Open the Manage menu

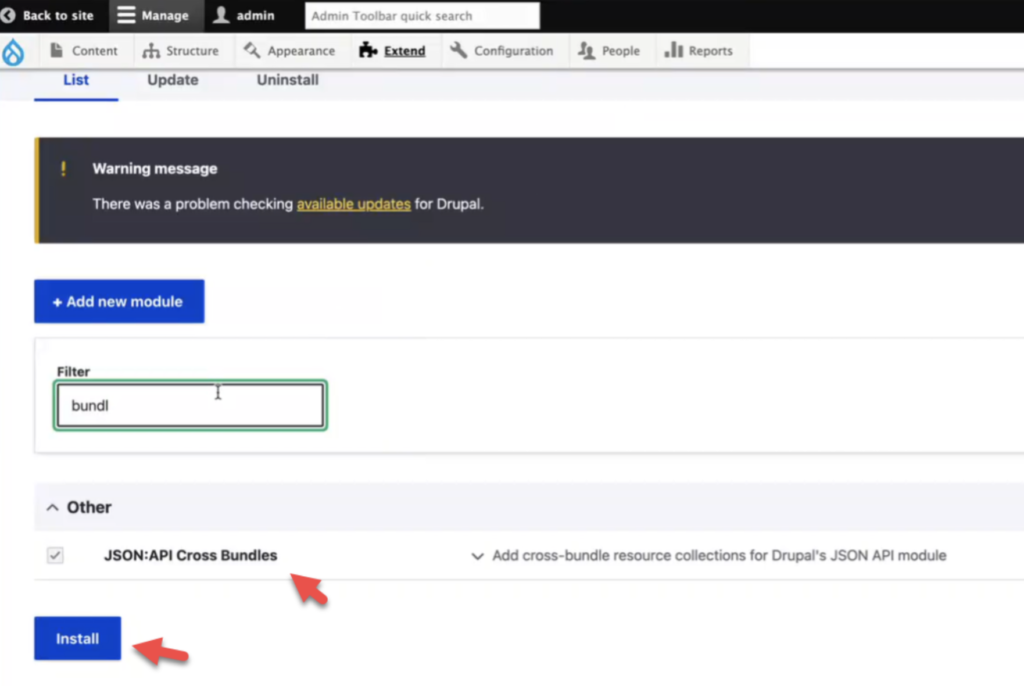pos(155,15)
